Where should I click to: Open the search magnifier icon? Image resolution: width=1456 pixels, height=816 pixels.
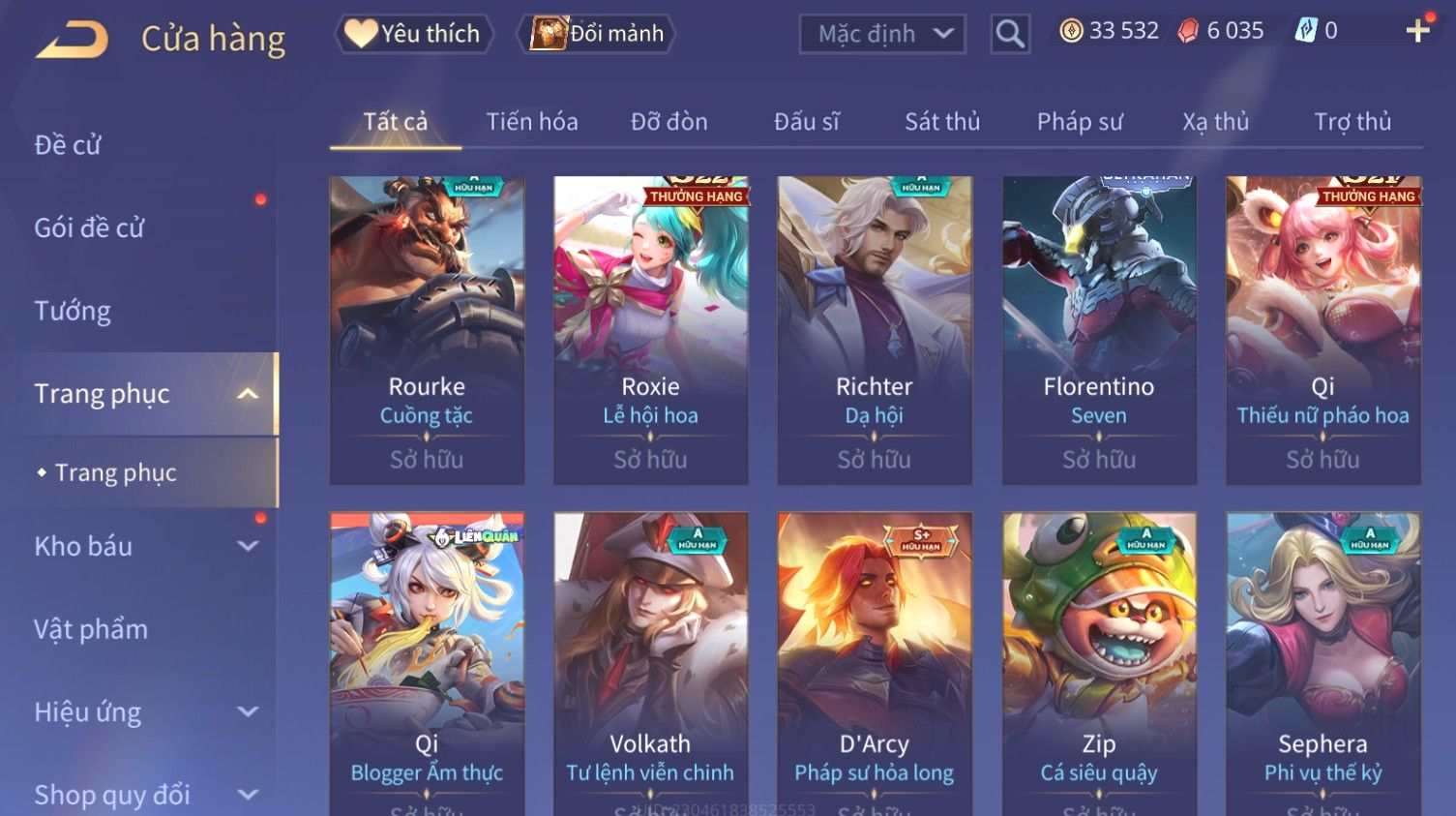pos(1009,34)
